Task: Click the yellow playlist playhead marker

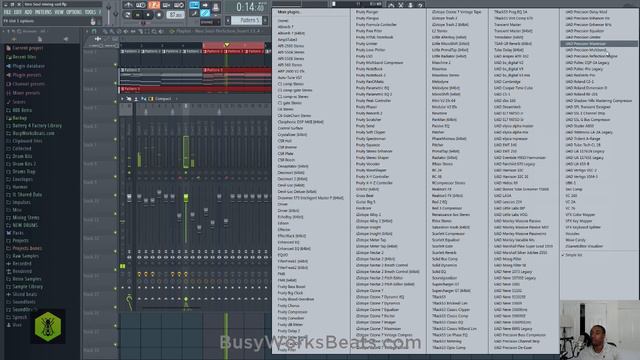Action: click(x=227, y=44)
